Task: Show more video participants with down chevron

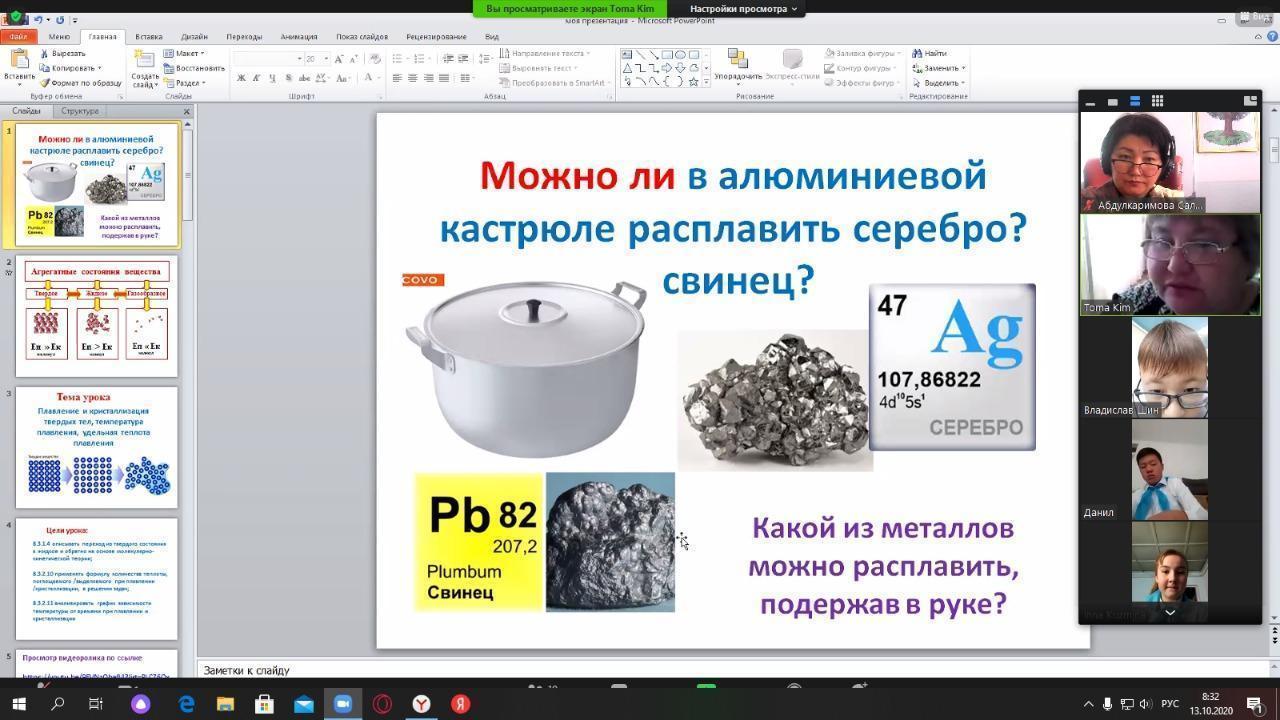Action: pyautogui.click(x=1169, y=612)
